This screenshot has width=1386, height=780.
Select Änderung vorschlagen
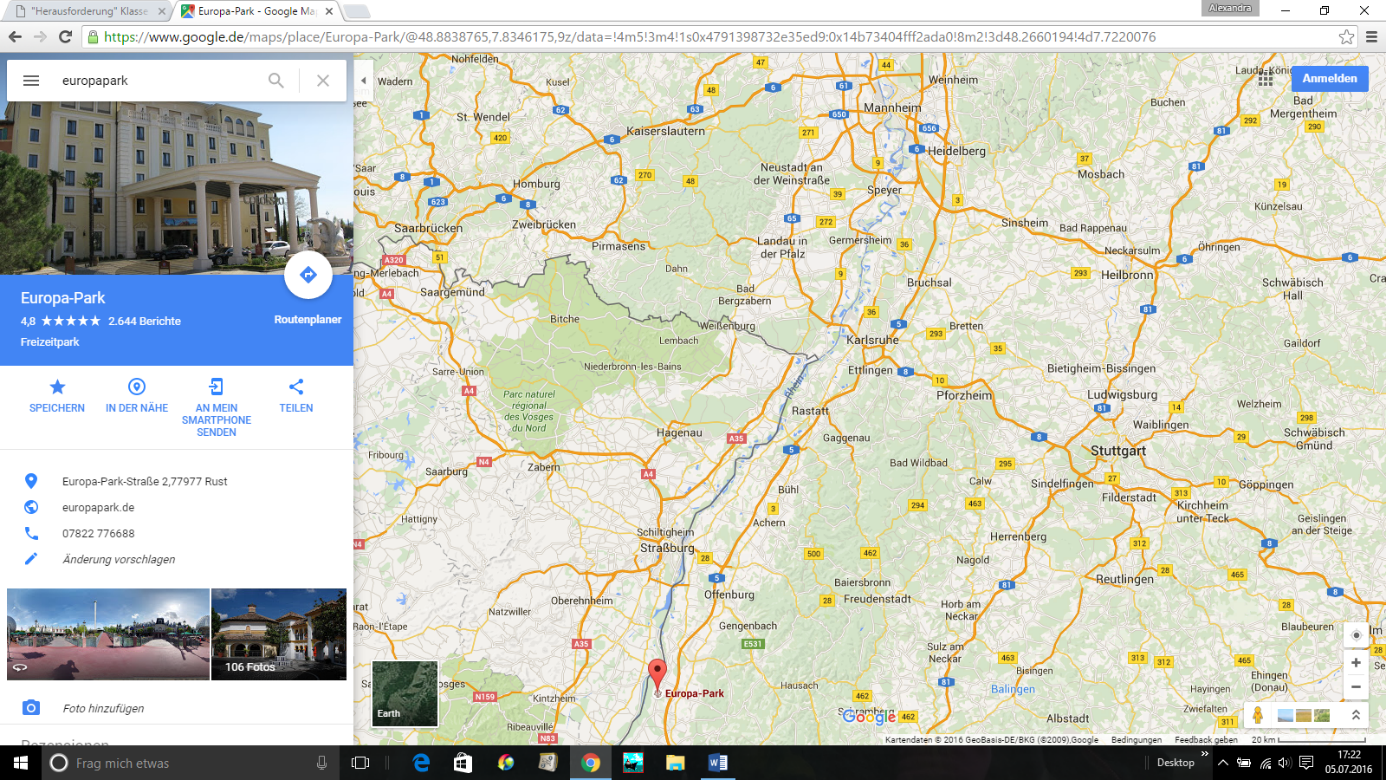pos(118,559)
